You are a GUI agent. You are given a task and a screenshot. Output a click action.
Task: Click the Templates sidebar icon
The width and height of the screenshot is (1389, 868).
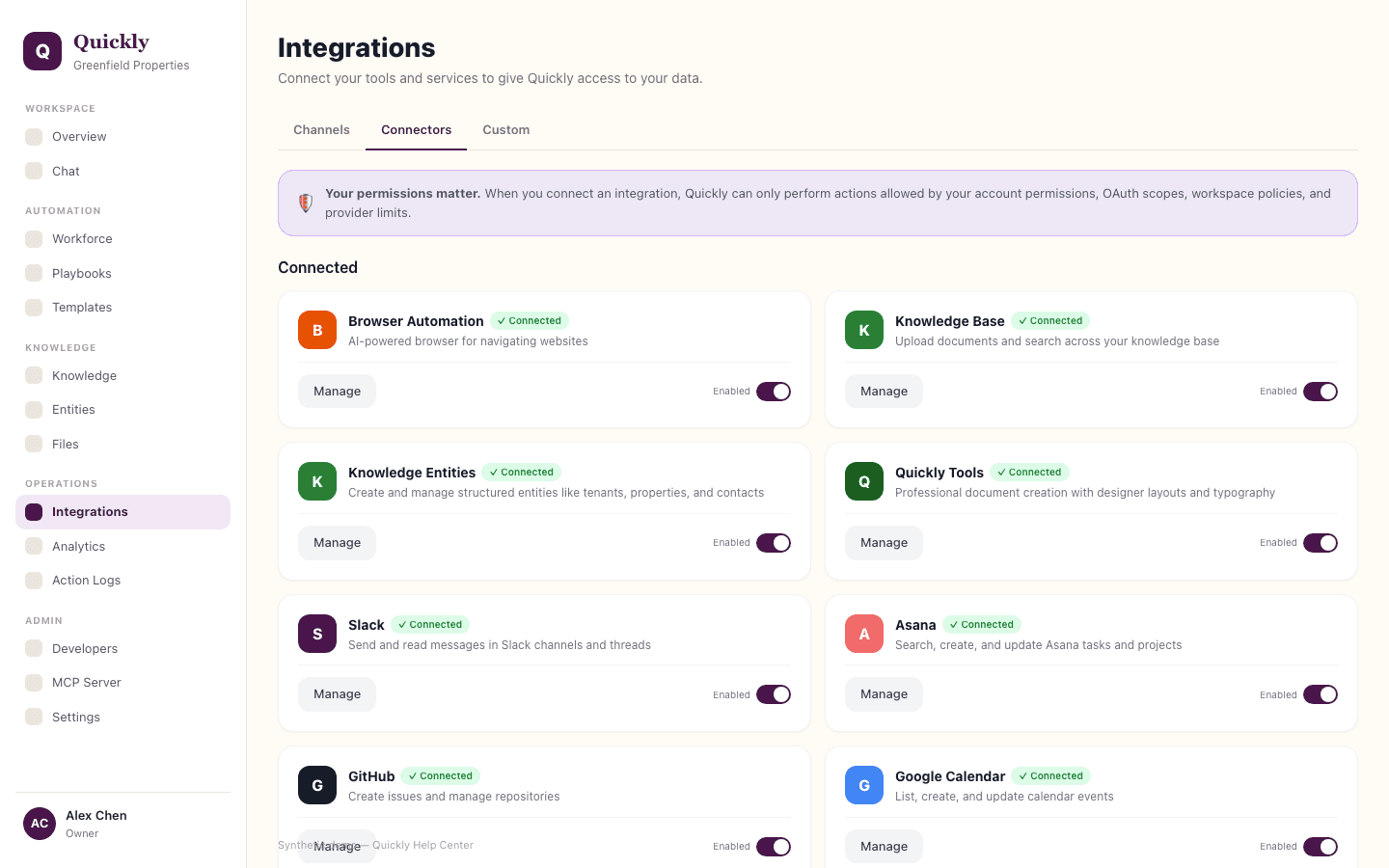[x=34, y=308]
